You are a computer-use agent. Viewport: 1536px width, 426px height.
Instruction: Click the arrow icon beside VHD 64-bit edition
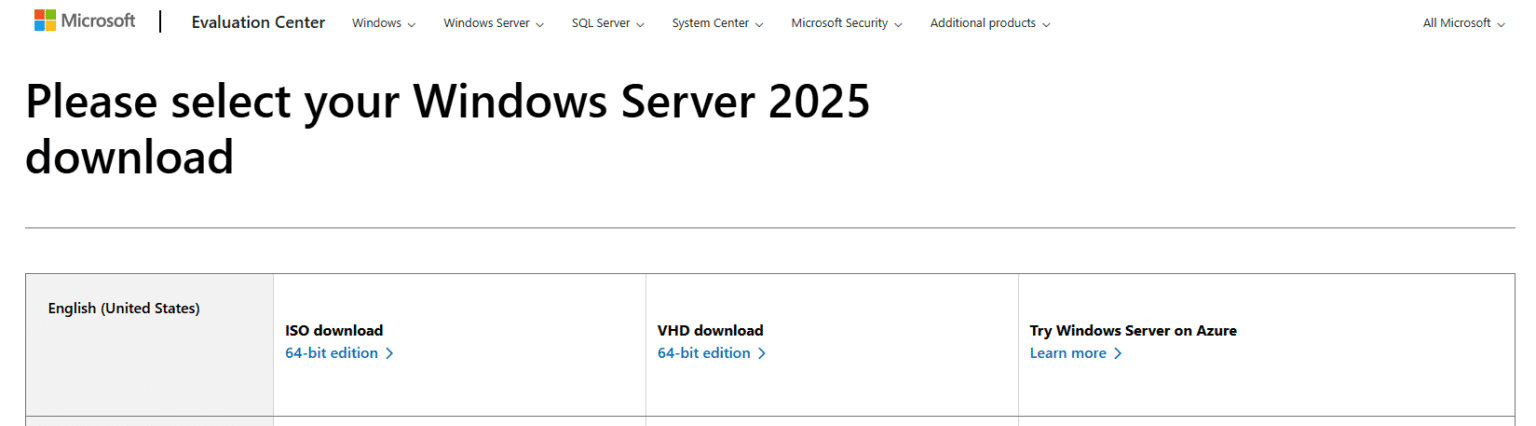point(762,353)
